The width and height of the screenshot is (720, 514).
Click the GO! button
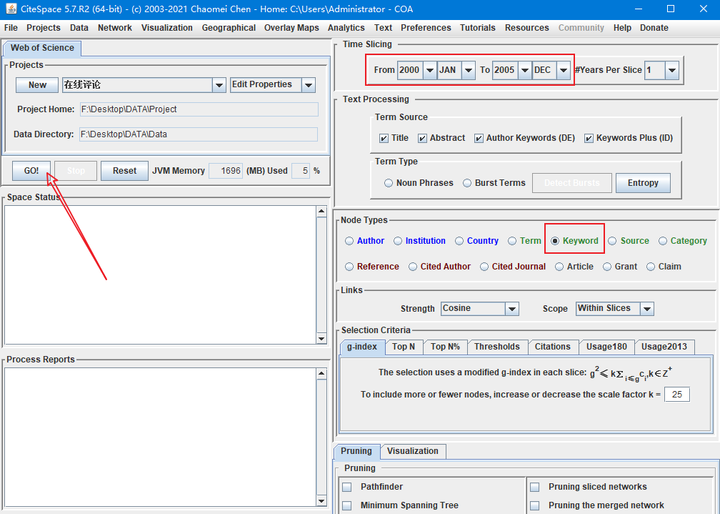31,171
